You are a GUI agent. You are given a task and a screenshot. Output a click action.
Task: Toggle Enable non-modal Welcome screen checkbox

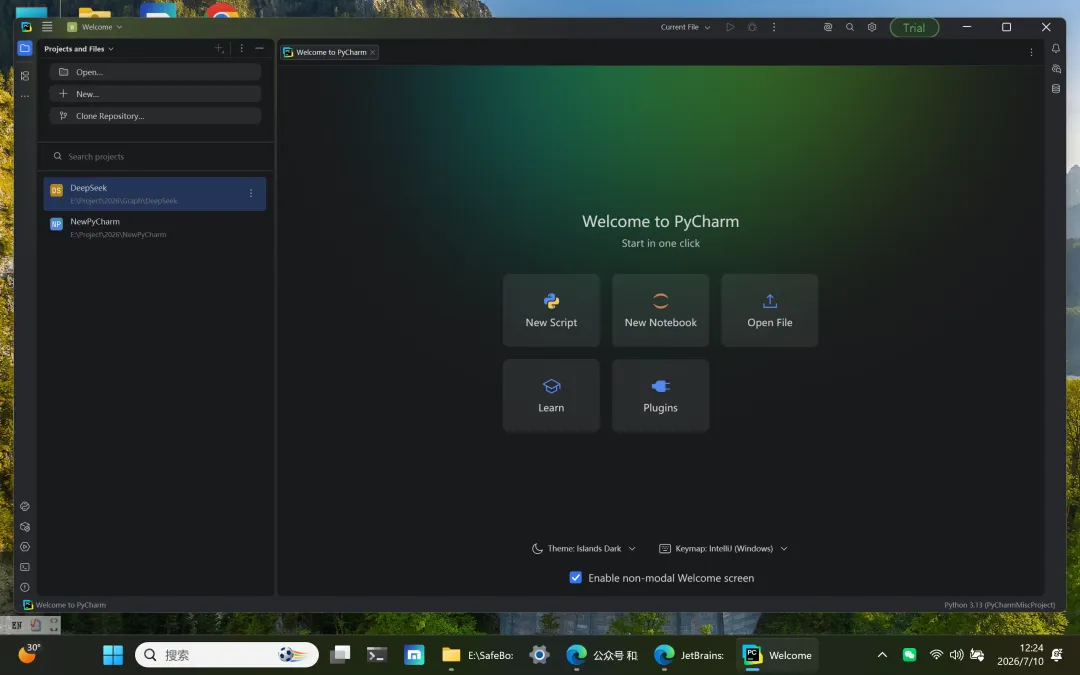pyautogui.click(x=576, y=577)
